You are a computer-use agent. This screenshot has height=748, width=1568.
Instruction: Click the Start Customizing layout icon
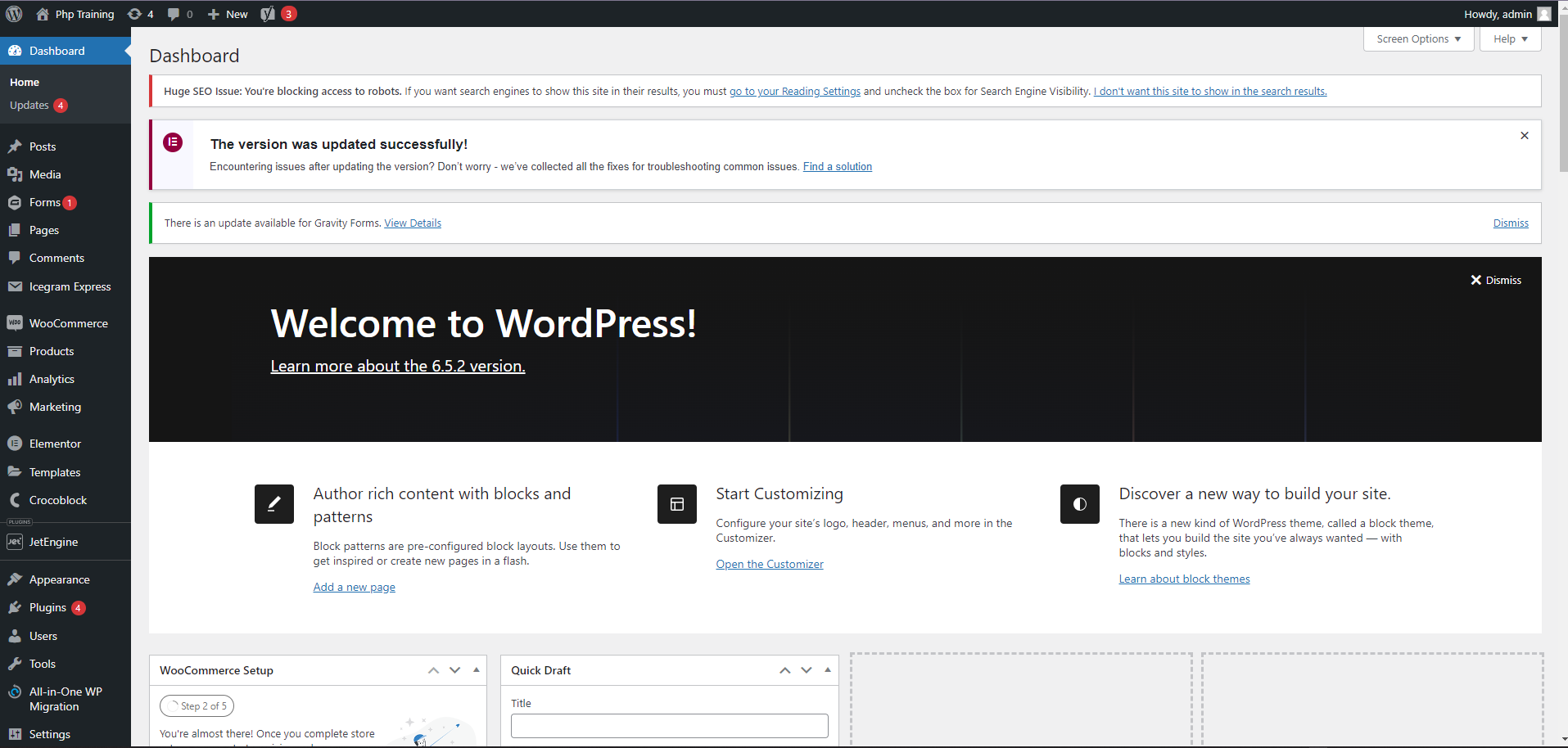[677, 504]
